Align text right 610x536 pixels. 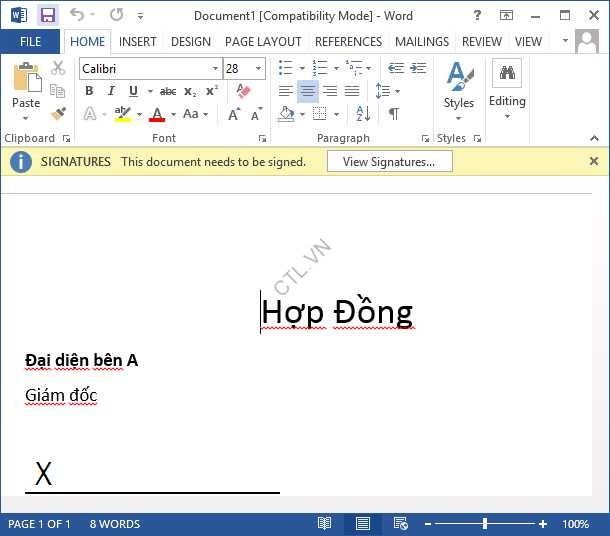[x=330, y=91]
